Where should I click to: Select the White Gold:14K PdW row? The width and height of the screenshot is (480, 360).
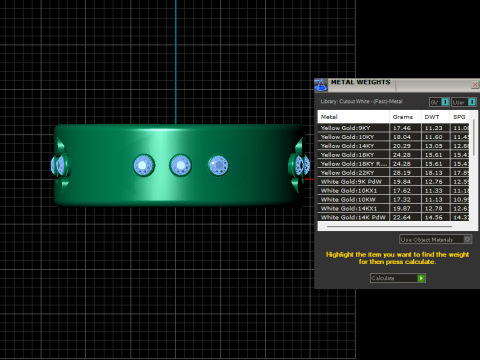pyautogui.click(x=393, y=217)
